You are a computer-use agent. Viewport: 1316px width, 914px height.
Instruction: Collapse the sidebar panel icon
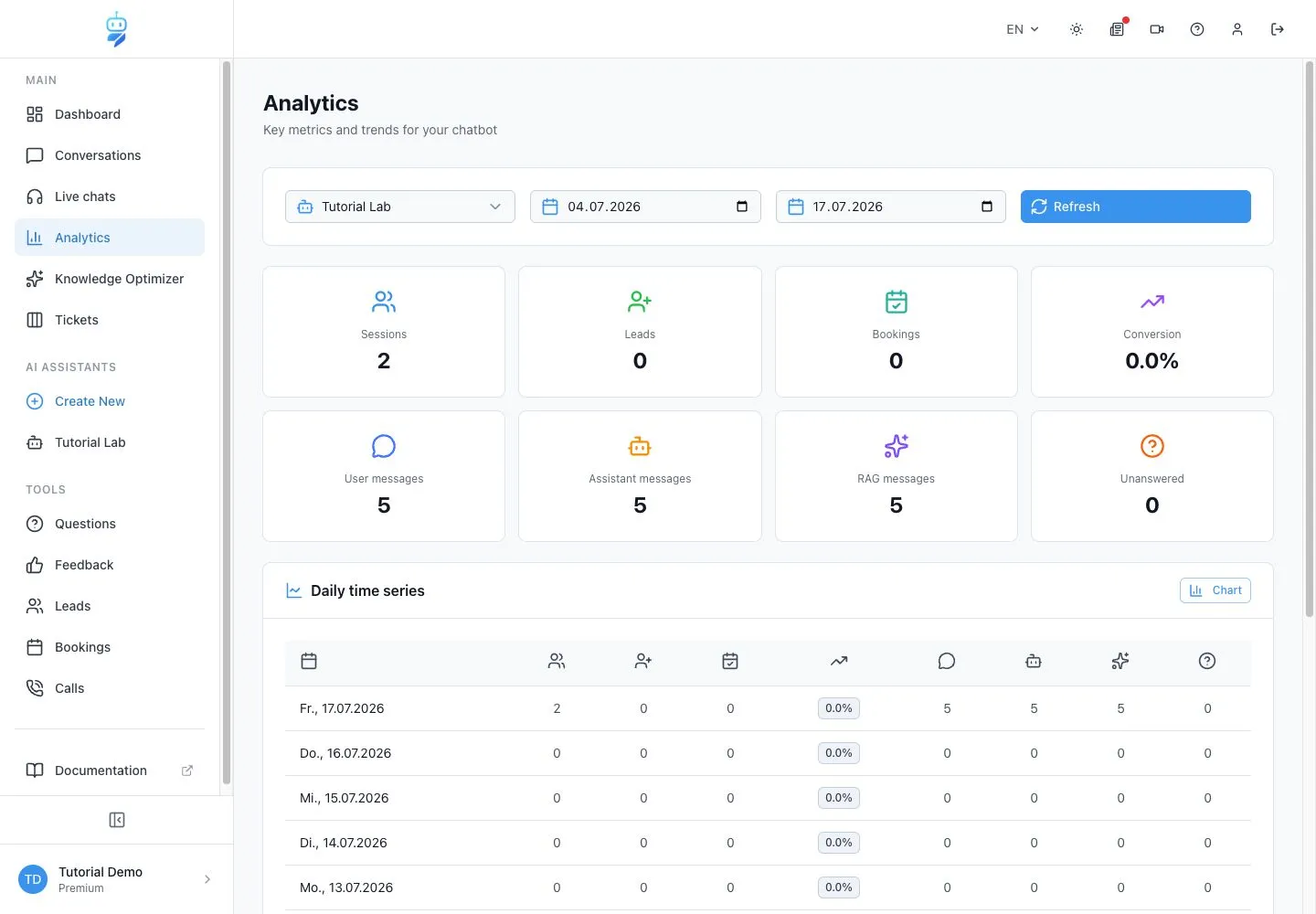point(117,820)
